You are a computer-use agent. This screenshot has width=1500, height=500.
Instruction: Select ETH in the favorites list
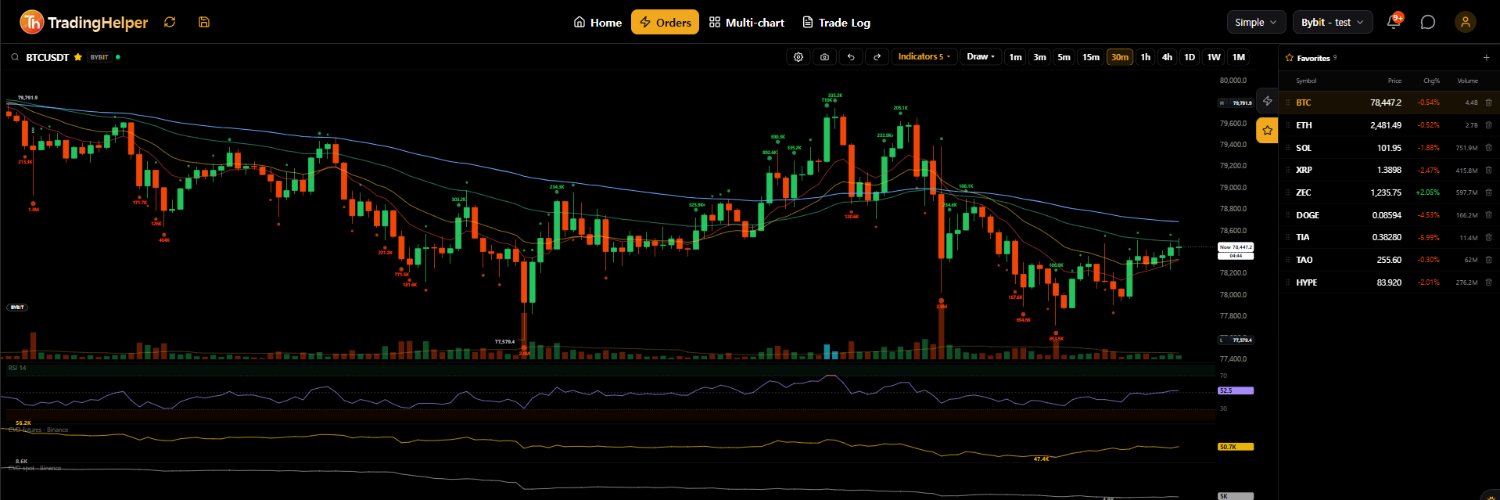1389,125
